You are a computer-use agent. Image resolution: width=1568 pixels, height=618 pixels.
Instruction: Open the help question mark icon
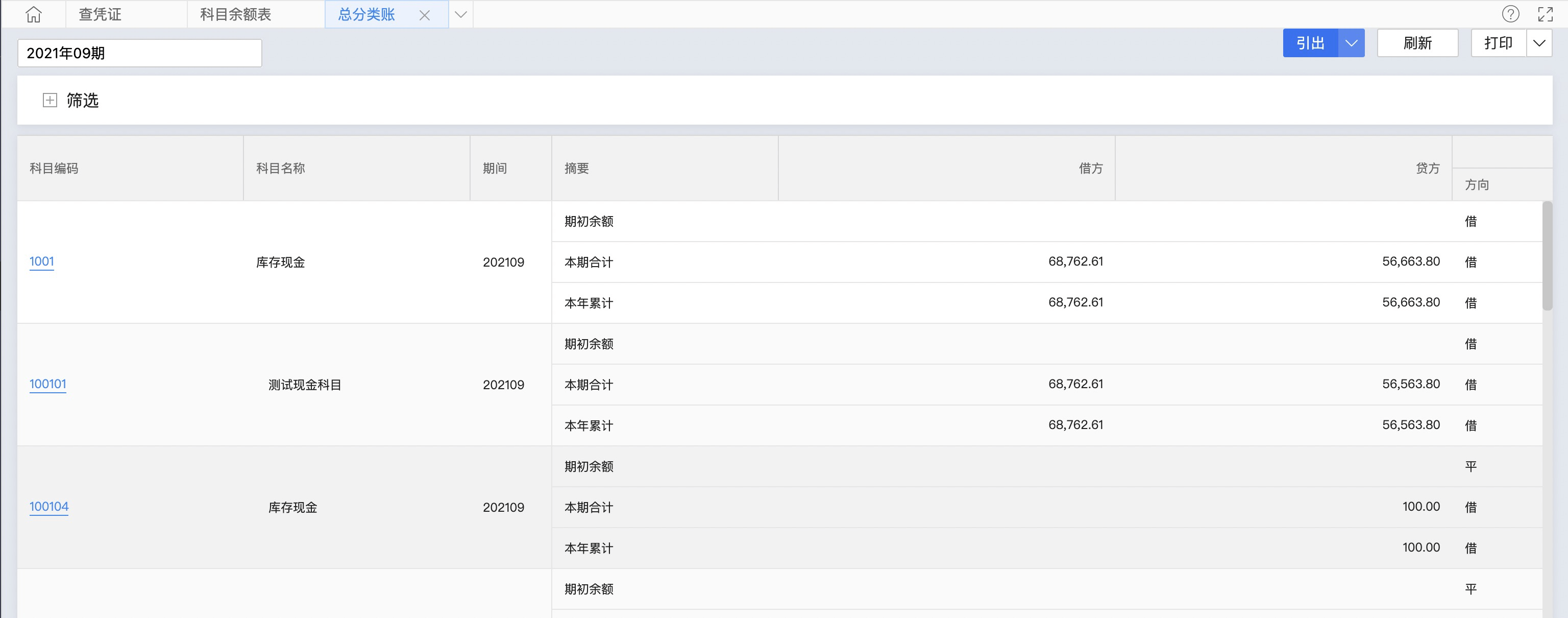click(1510, 14)
